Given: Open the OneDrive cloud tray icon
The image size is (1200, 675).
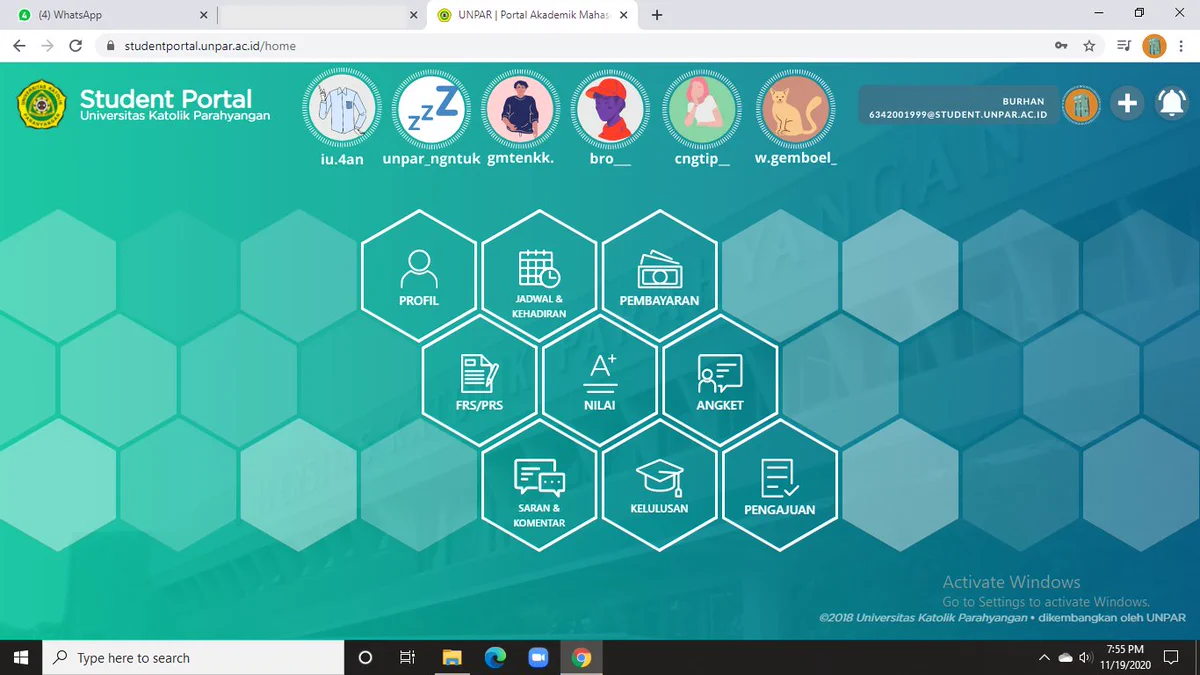Looking at the screenshot, I should point(1065,658).
